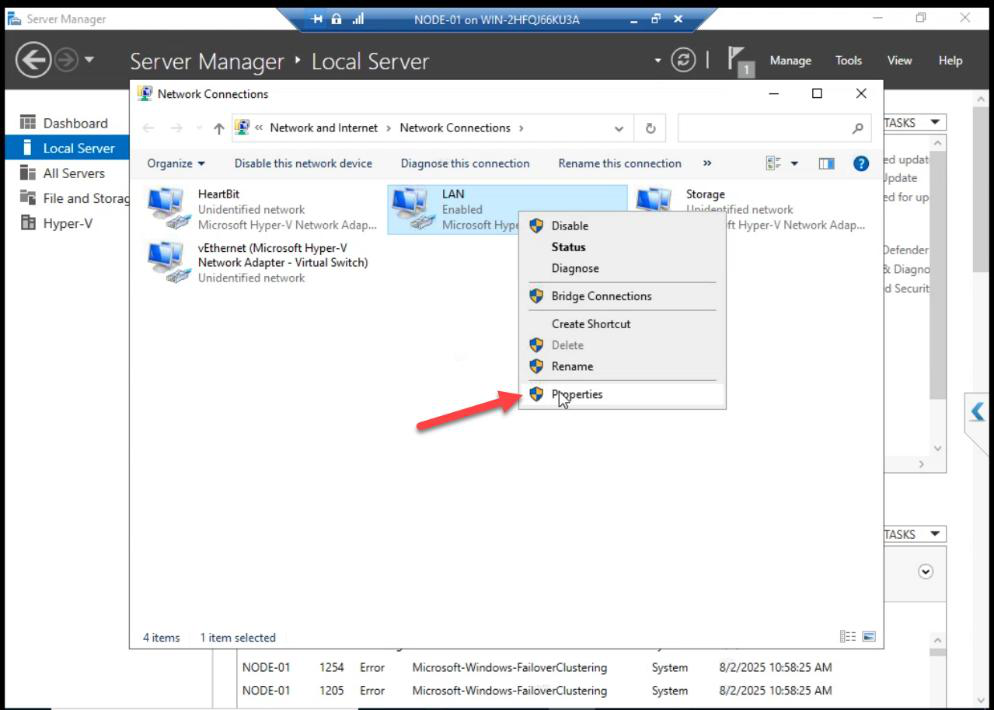Select event row 1254 FailoverClustering error
Image resolution: width=994 pixels, height=710 pixels.
(x=538, y=668)
